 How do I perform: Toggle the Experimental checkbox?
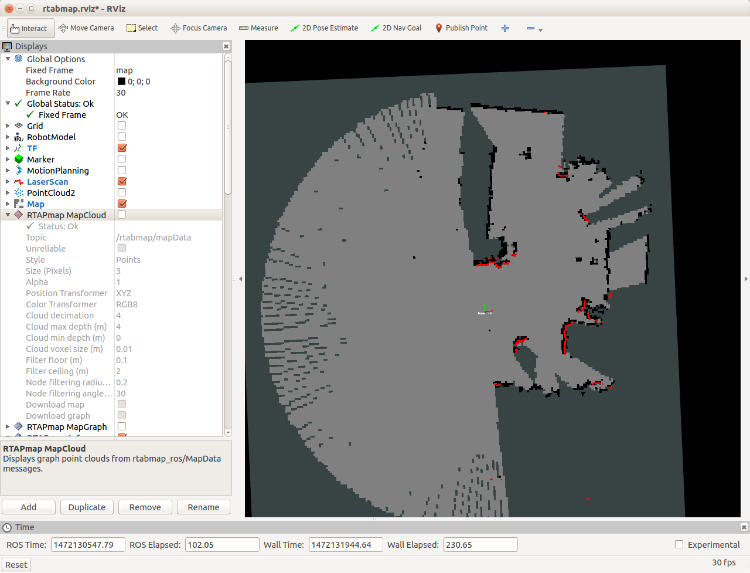pyautogui.click(x=680, y=545)
